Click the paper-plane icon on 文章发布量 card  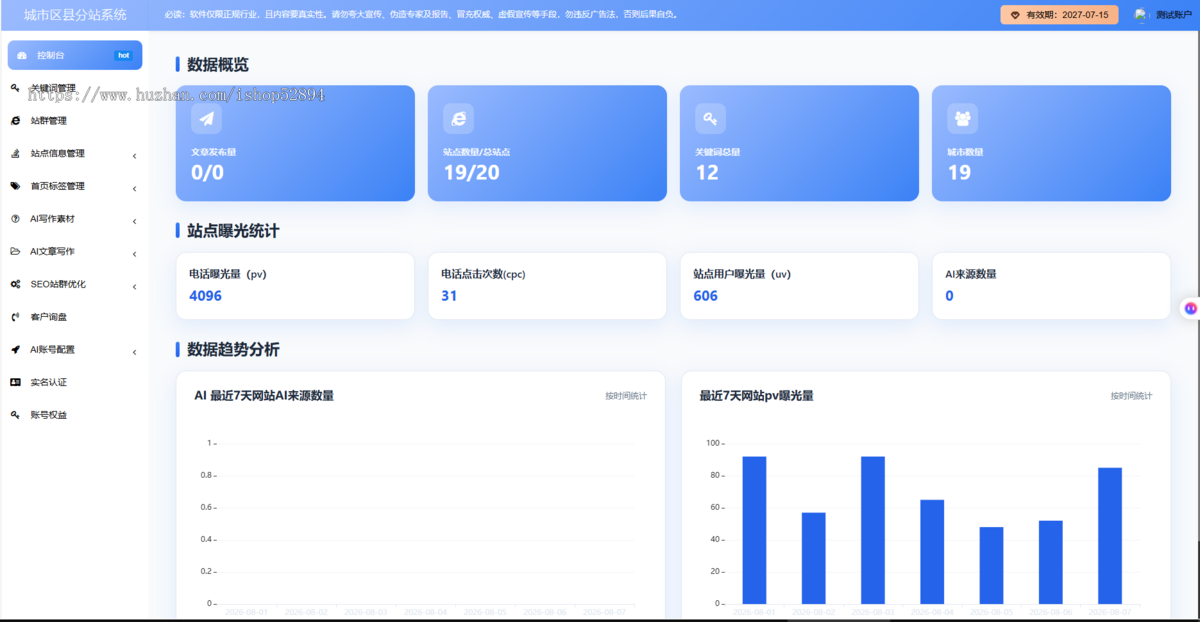coord(206,119)
